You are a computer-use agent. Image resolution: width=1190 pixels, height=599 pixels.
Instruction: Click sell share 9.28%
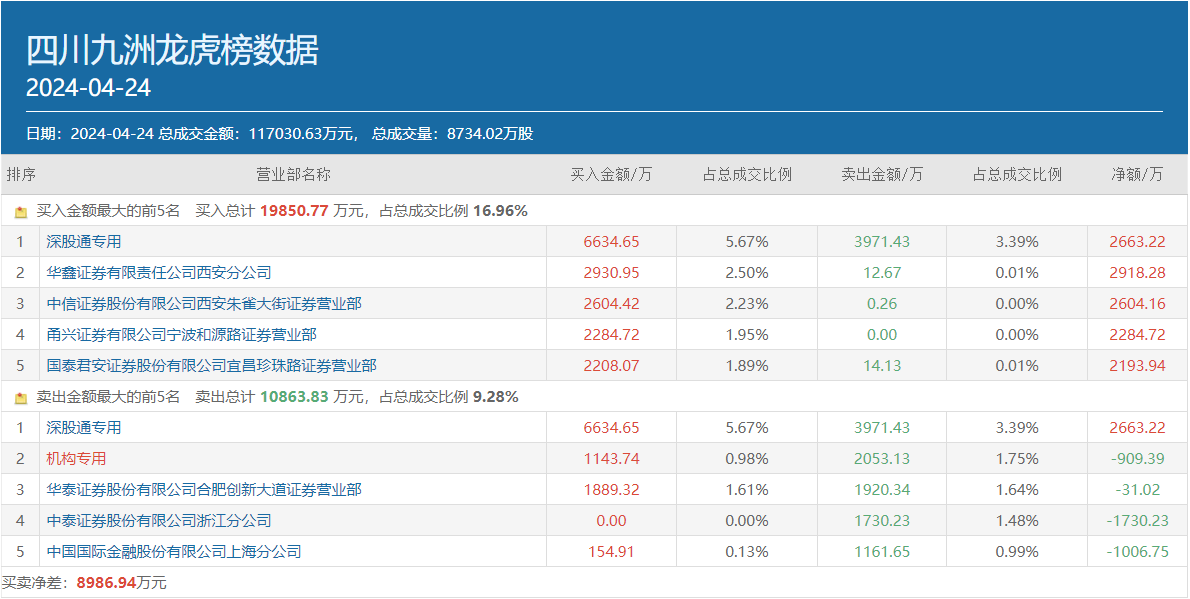point(496,397)
